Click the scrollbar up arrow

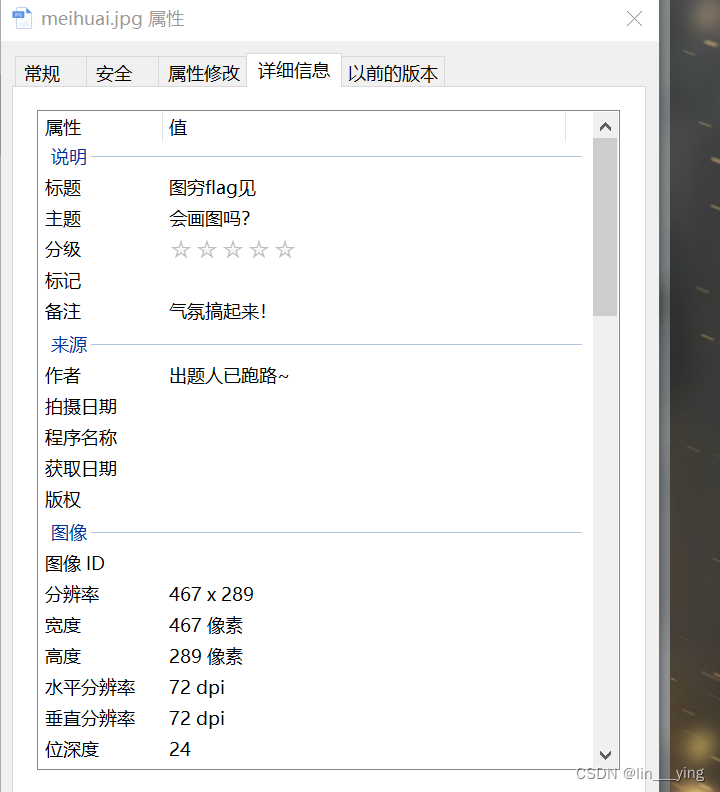point(605,126)
